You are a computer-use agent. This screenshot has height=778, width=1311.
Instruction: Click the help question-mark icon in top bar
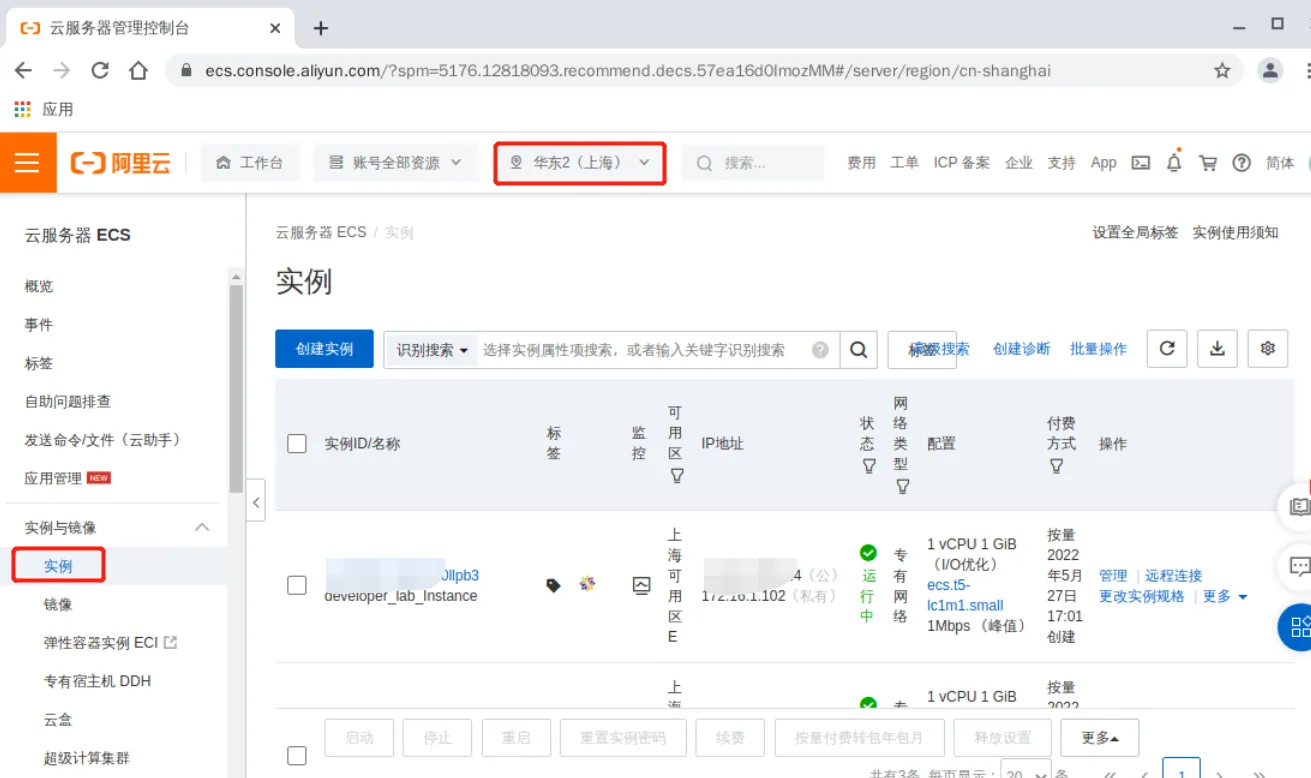(x=1241, y=162)
